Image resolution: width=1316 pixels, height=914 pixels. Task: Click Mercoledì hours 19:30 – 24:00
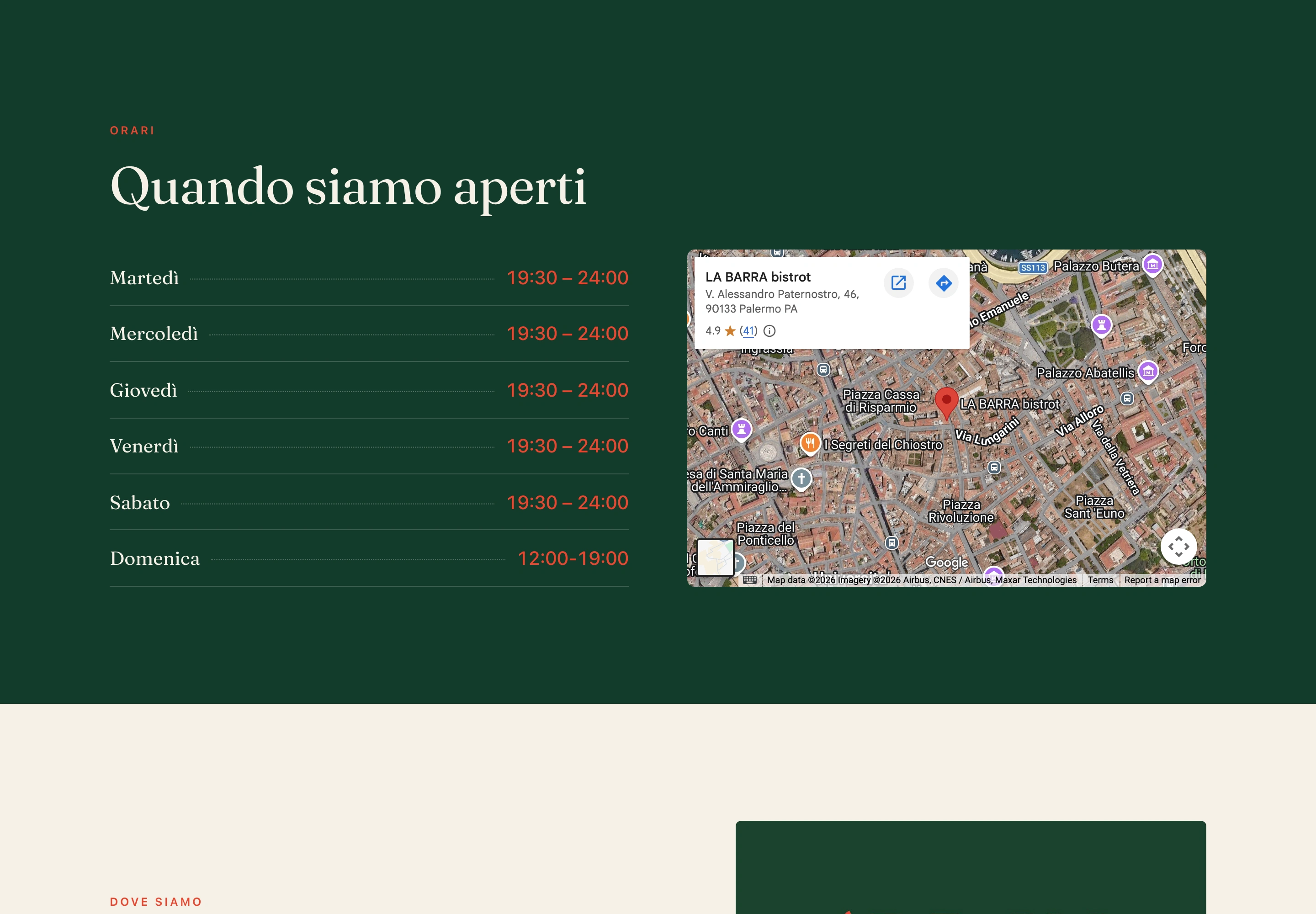coord(568,333)
